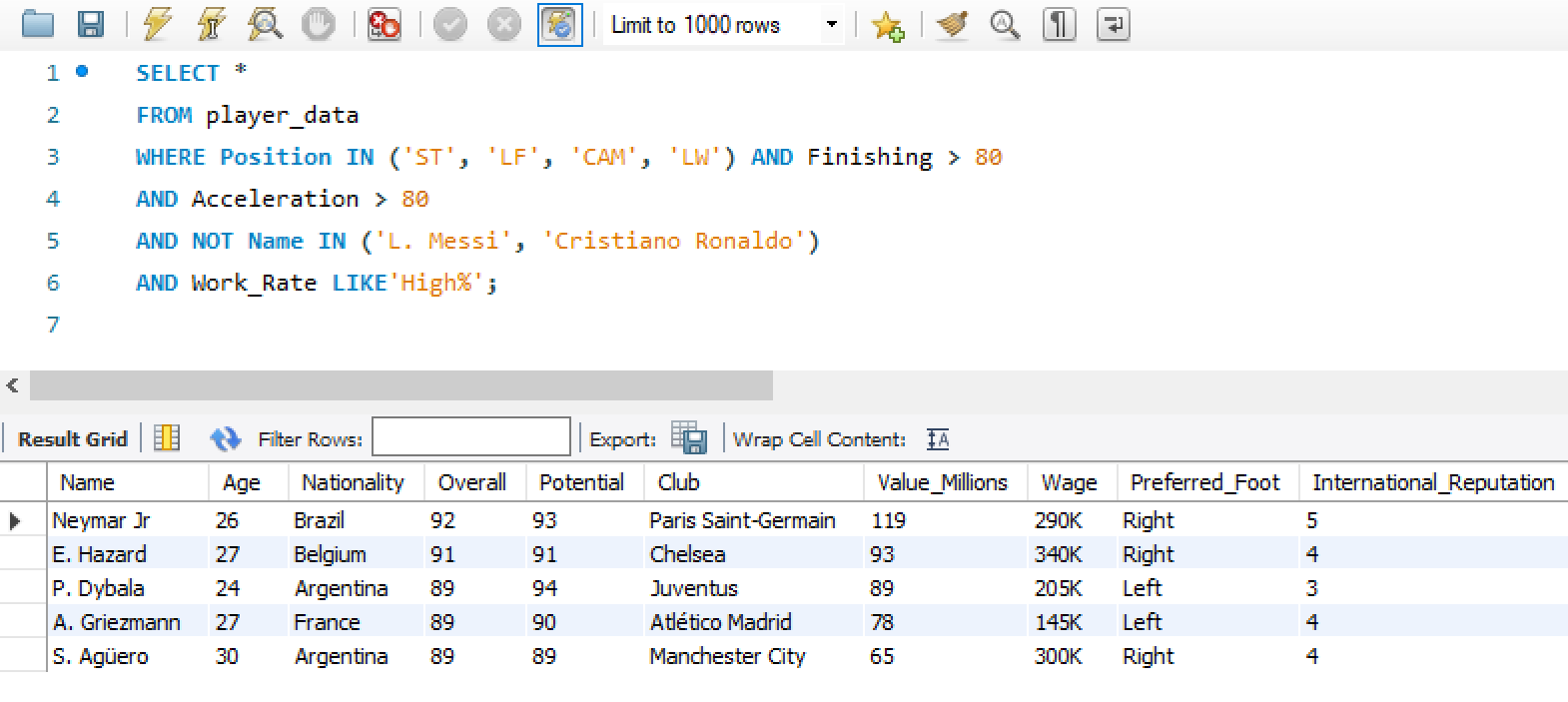Image resolution: width=1568 pixels, height=702 pixels.
Task: Save the script with floppy disk icon
Action: pos(91,24)
